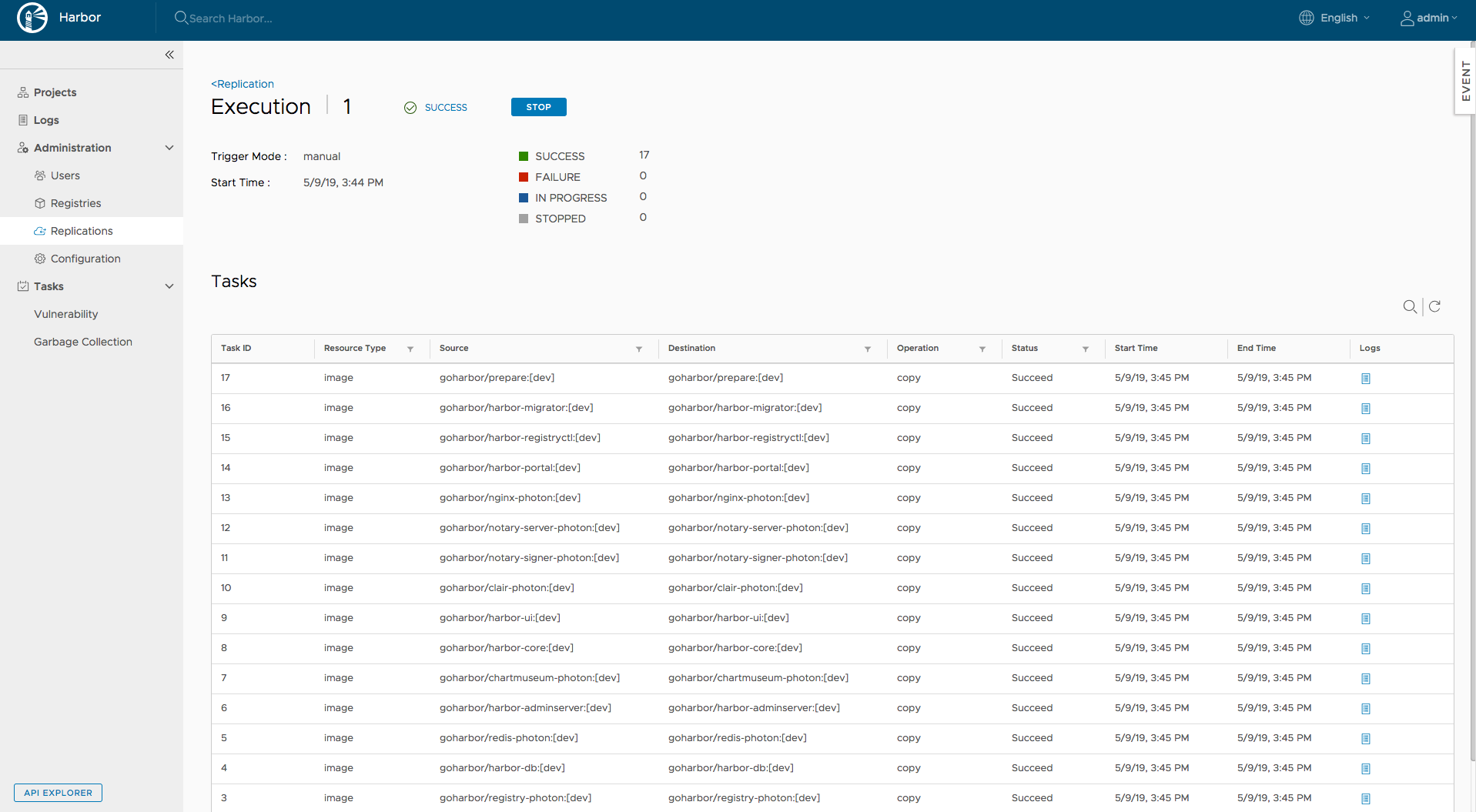Open the tasks search magnifier icon
This screenshot has height=812, width=1476.
[x=1411, y=306]
